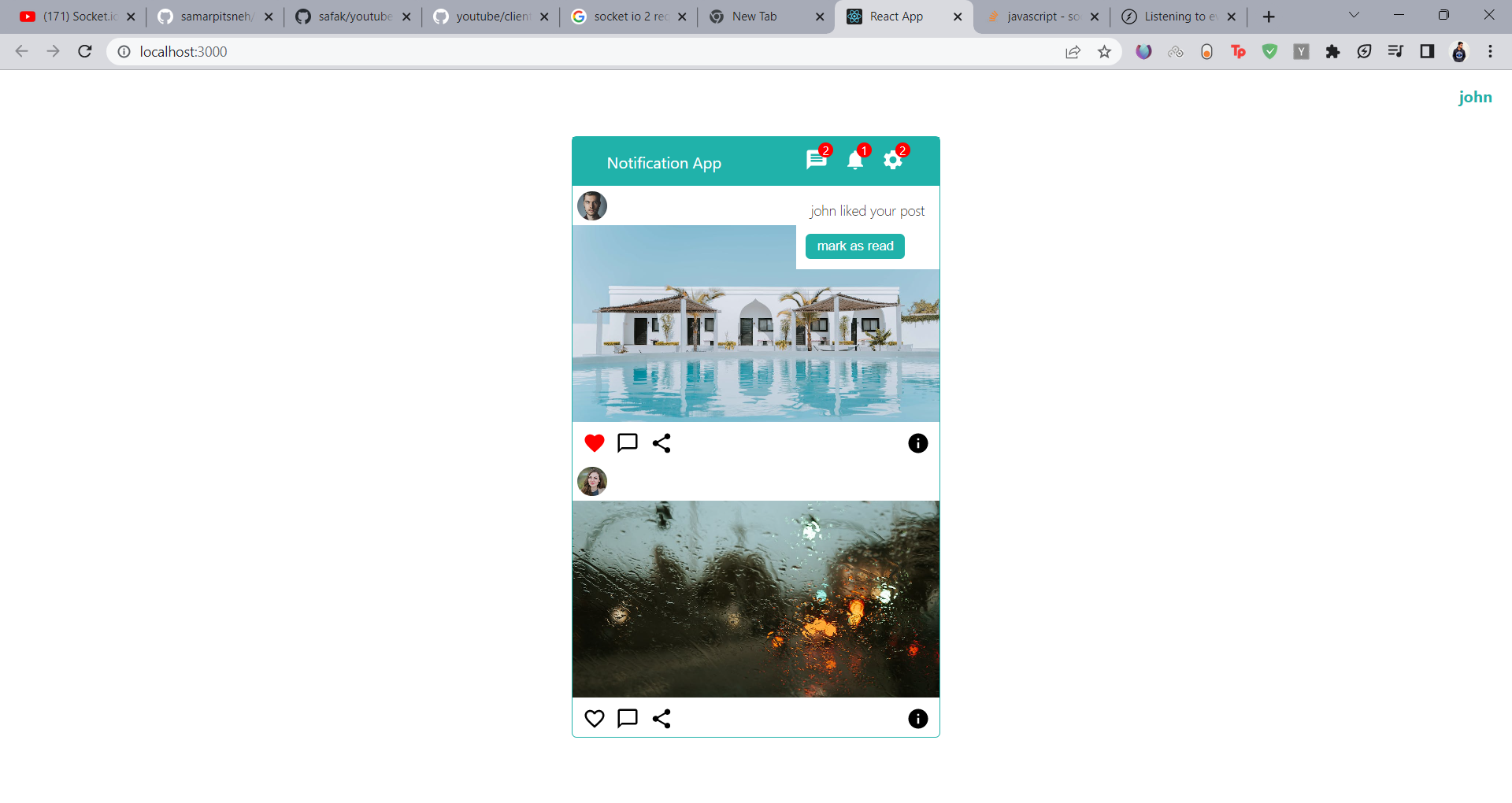Open info options on the rainy window post
The width and height of the screenshot is (1512, 803).
point(917,718)
